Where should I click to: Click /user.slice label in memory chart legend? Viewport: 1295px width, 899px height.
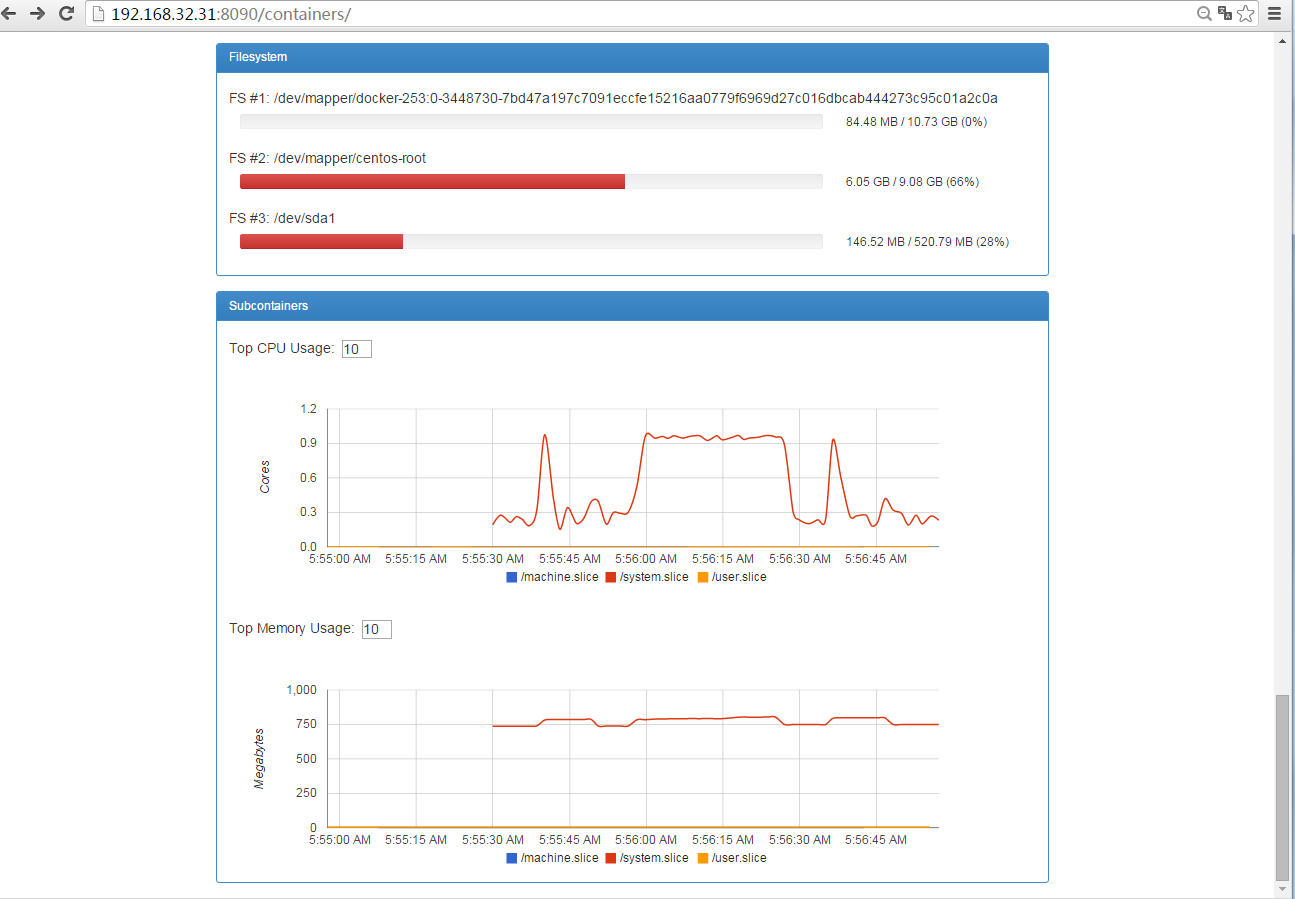click(739, 858)
